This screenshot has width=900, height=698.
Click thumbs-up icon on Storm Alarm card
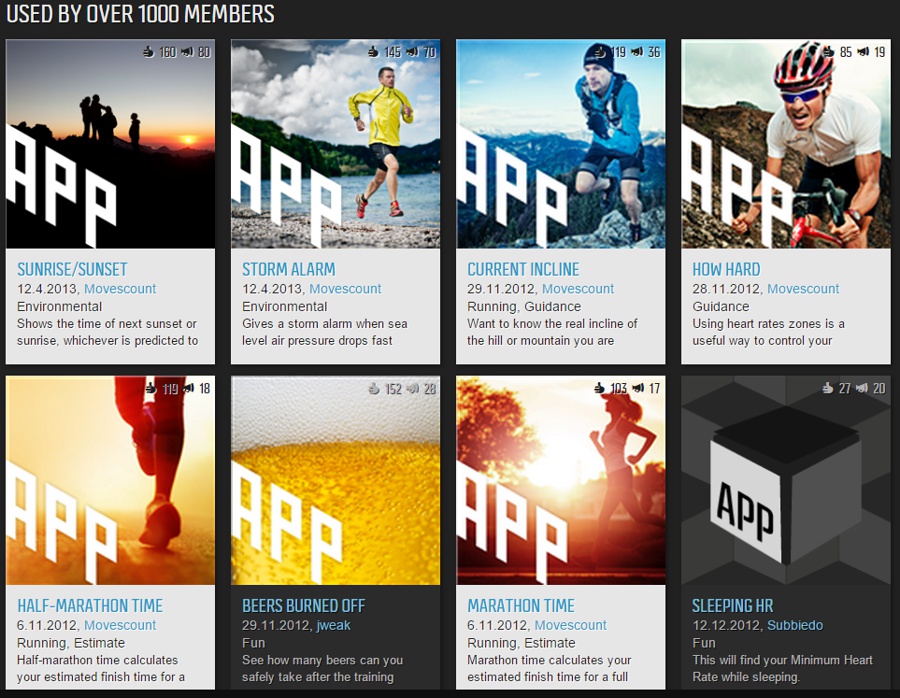click(374, 52)
